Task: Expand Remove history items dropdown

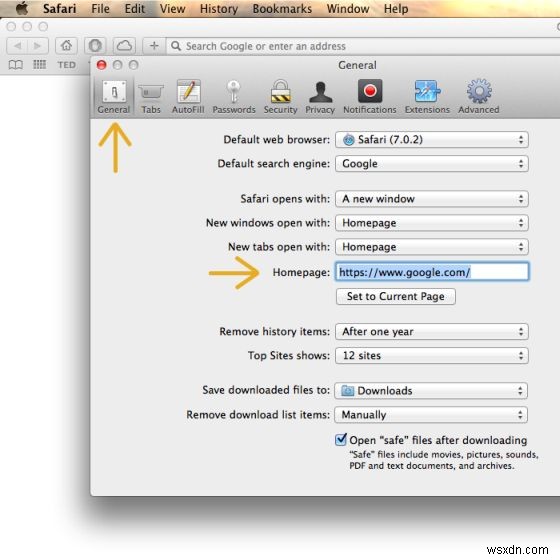Action: click(x=432, y=331)
